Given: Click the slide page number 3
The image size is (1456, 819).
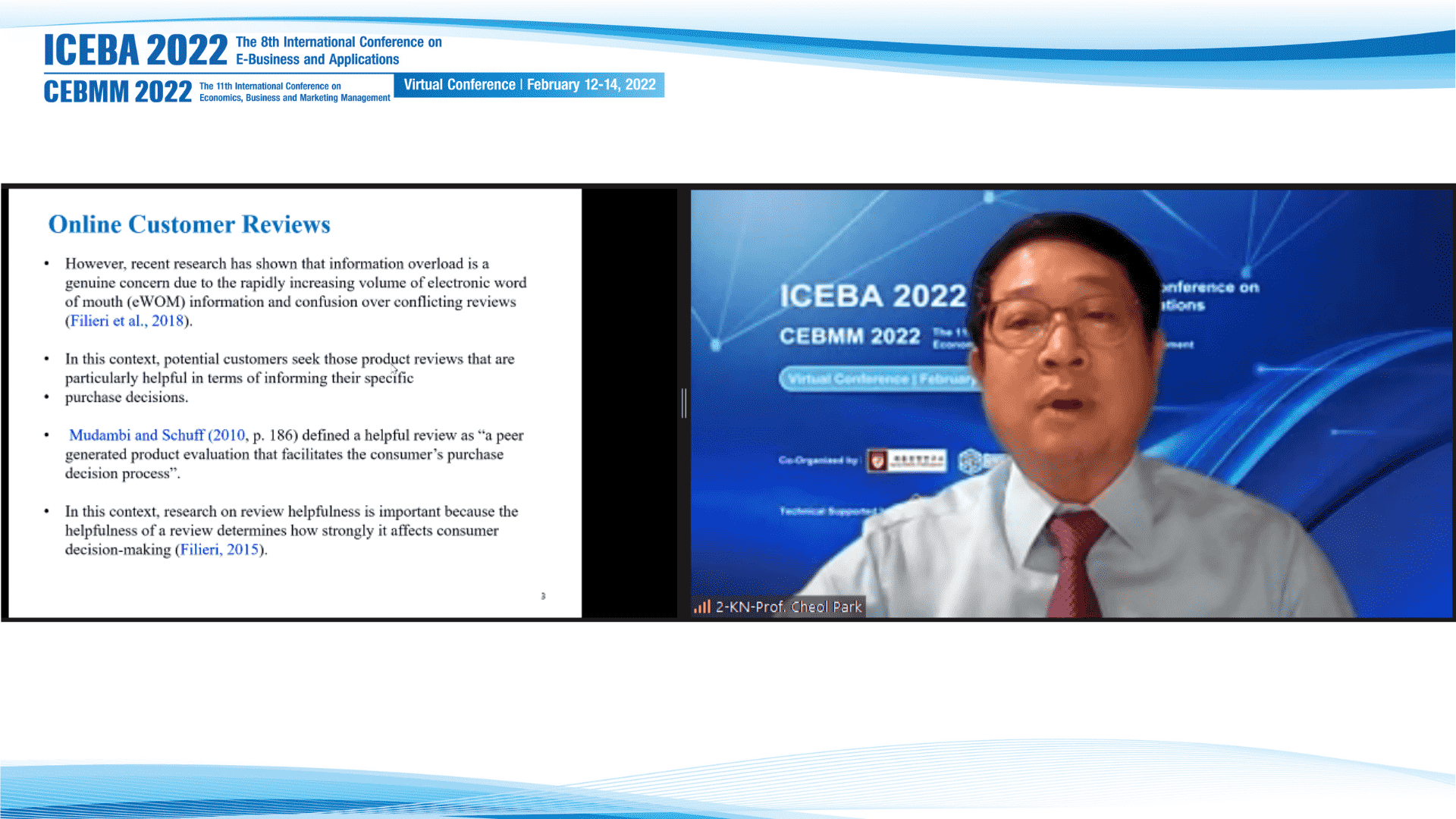Looking at the screenshot, I should pyautogui.click(x=543, y=596).
